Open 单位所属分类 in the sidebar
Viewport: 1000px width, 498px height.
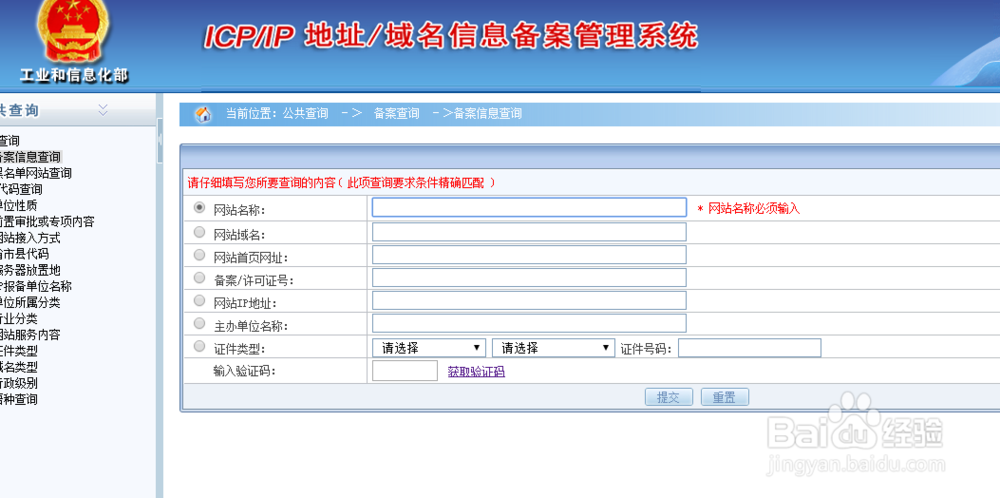click(x=30, y=302)
